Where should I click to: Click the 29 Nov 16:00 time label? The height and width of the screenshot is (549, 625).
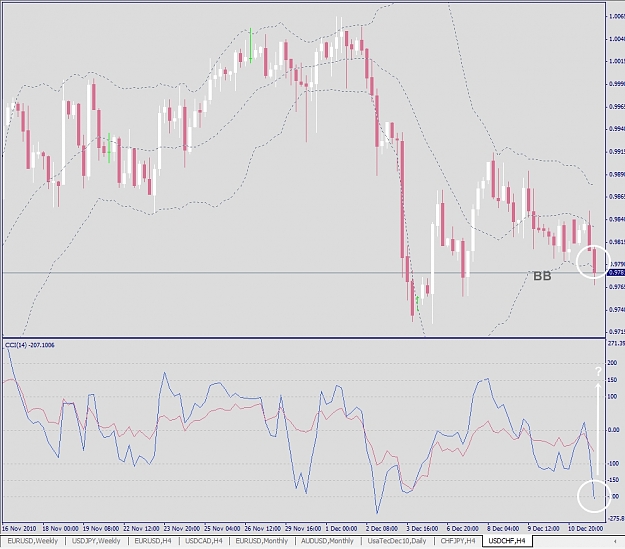(x=303, y=528)
